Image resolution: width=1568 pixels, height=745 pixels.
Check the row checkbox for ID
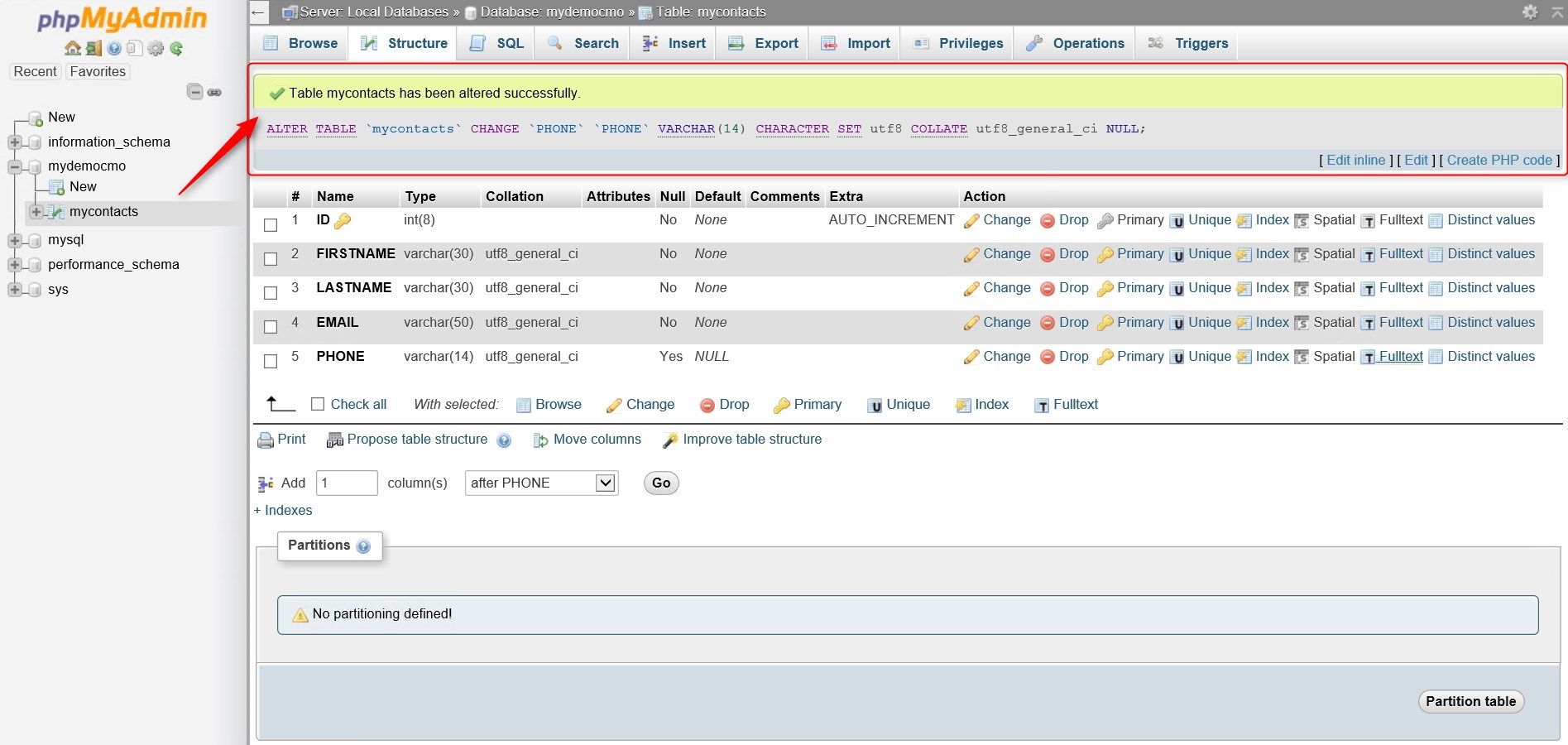coord(270,224)
